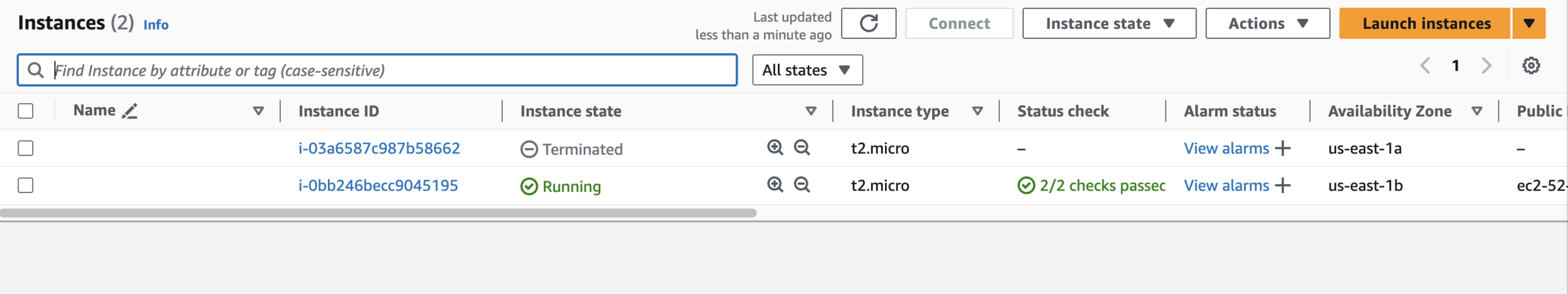Expand Launch instances split-button arrow
The width and height of the screenshot is (1568, 294).
click(1528, 24)
